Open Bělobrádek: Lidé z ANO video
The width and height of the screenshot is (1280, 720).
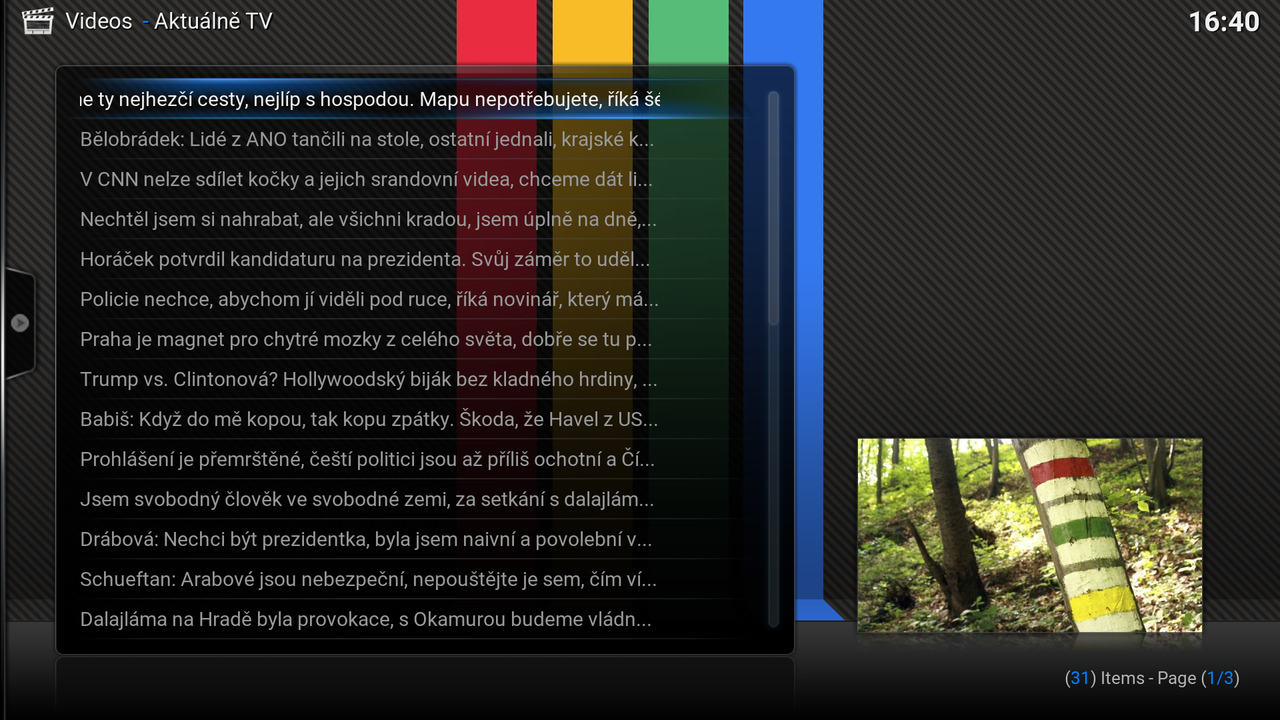(x=366, y=140)
